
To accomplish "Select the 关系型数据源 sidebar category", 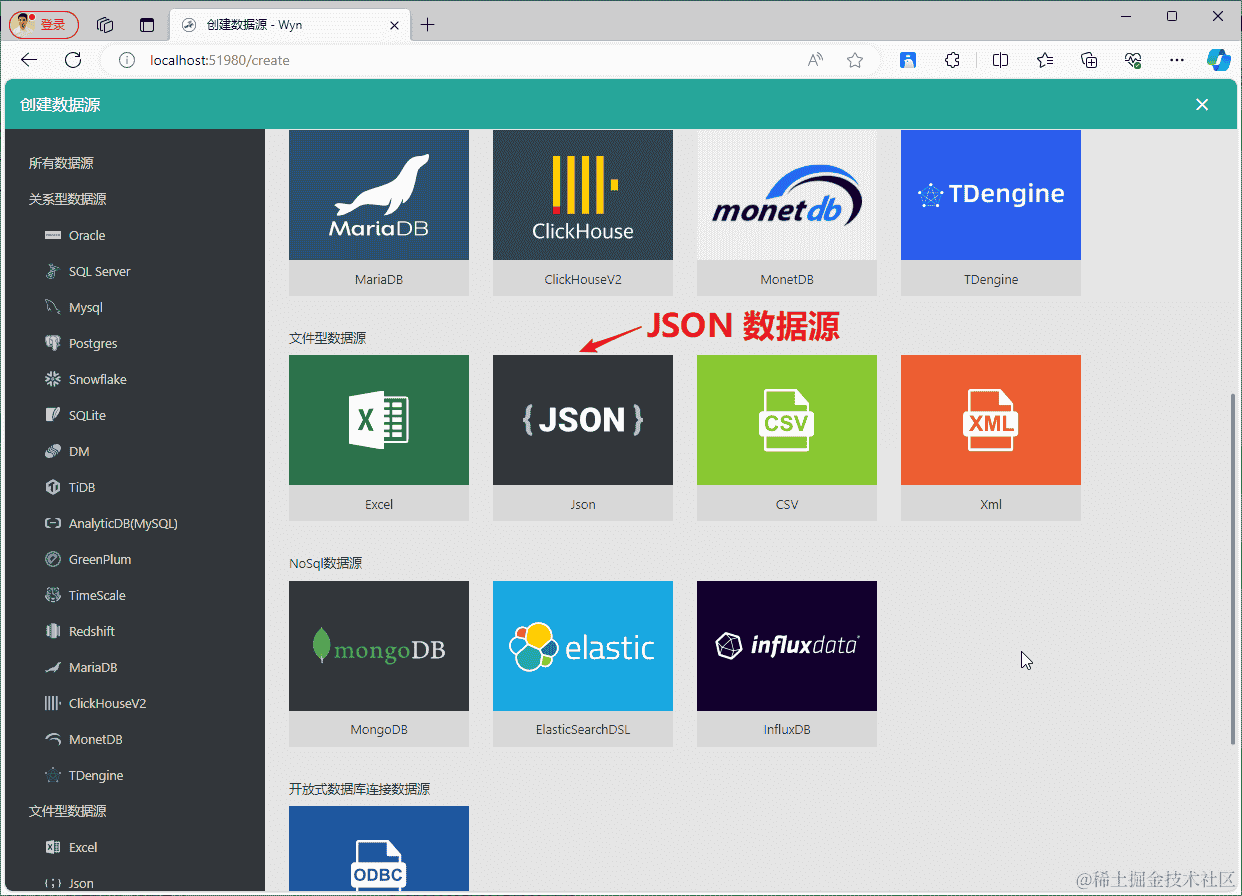I will pyautogui.click(x=67, y=199).
